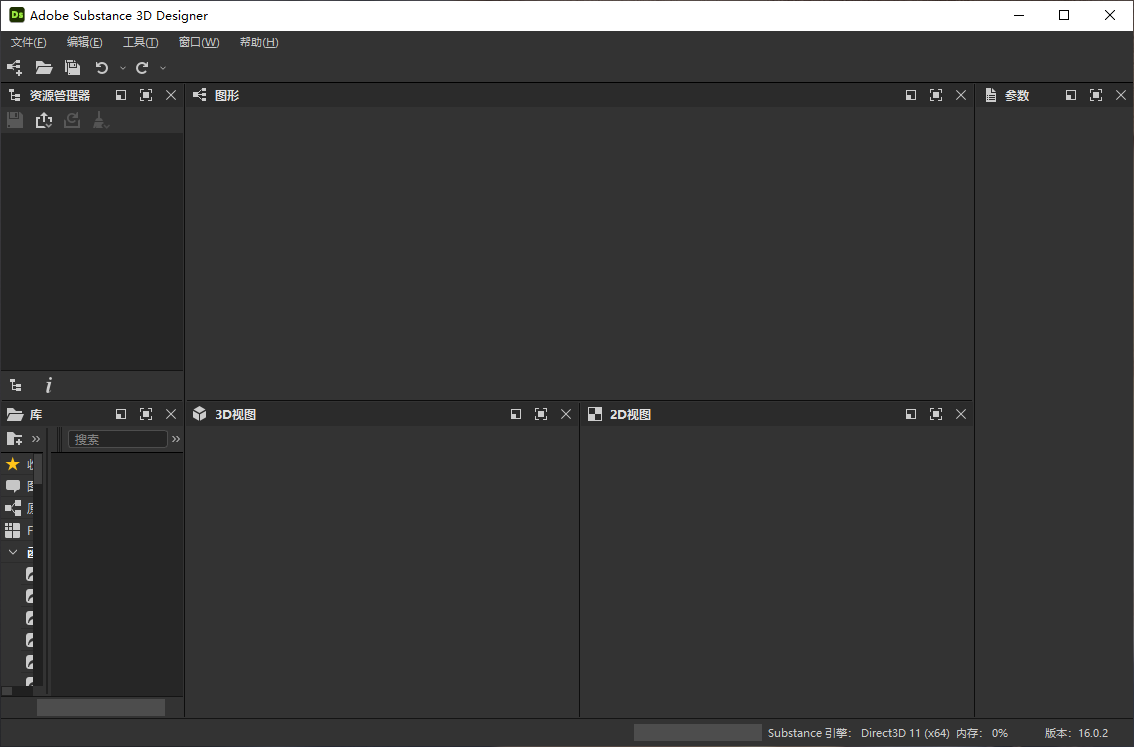Click the '内存: 0%' status text

(x=981, y=733)
